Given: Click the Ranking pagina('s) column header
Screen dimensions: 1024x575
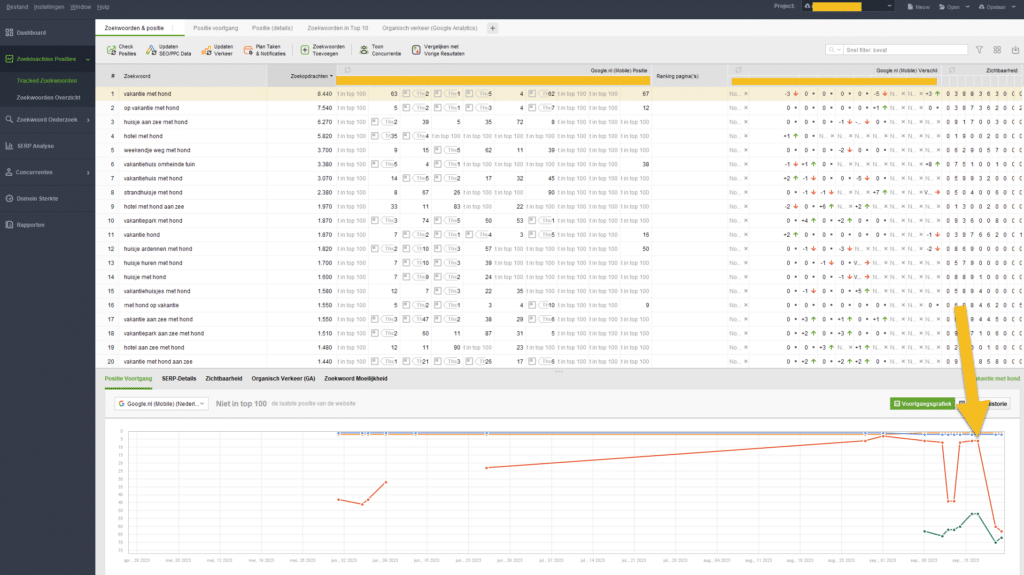Looking at the screenshot, I should (x=677, y=76).
